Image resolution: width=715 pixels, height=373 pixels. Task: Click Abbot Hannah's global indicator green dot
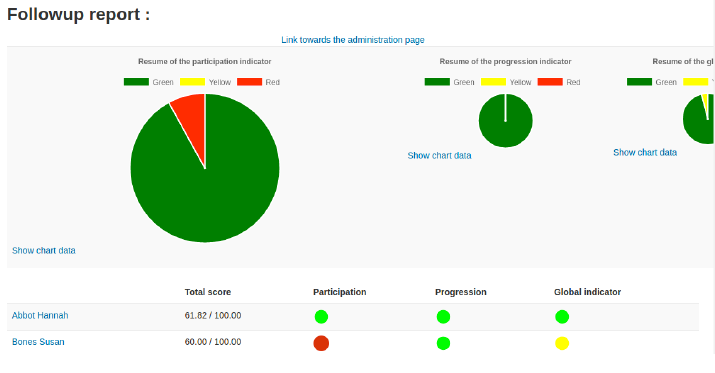pos(562,316)
